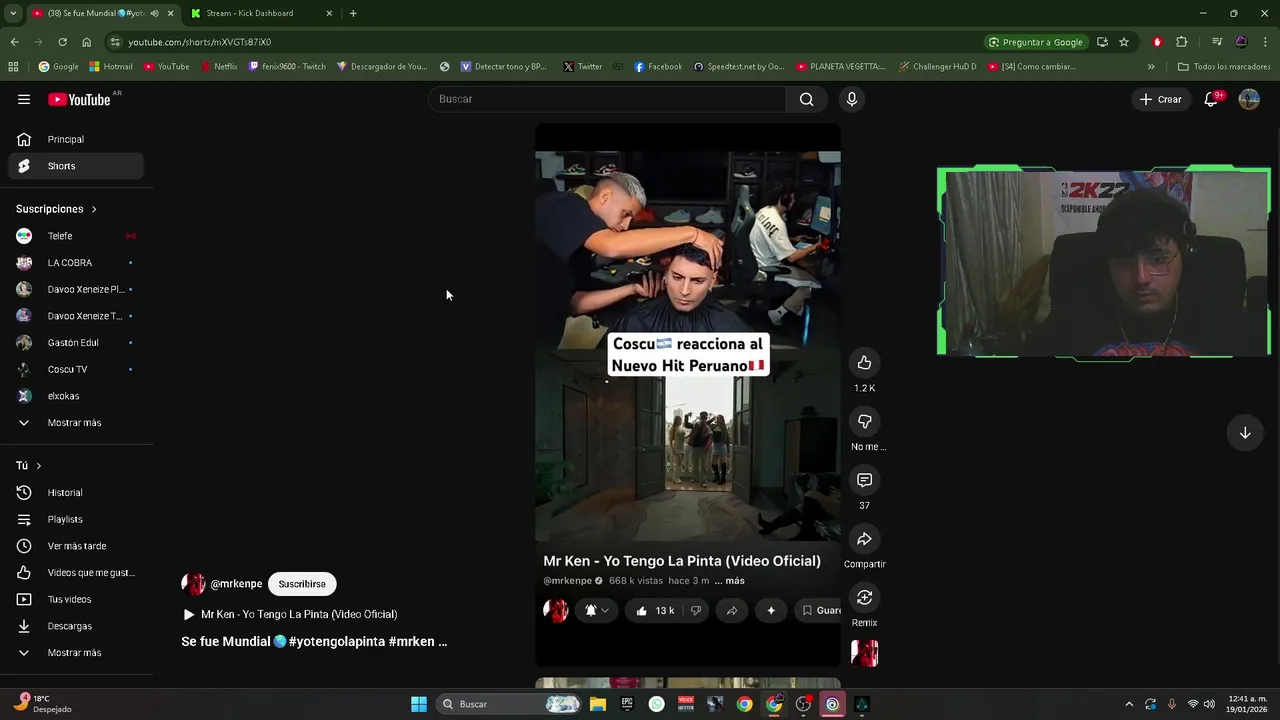The width and height of the screenshot is (1280, 720).
Task: Open Todos los marcadores folder
Action: [1224, 67]
